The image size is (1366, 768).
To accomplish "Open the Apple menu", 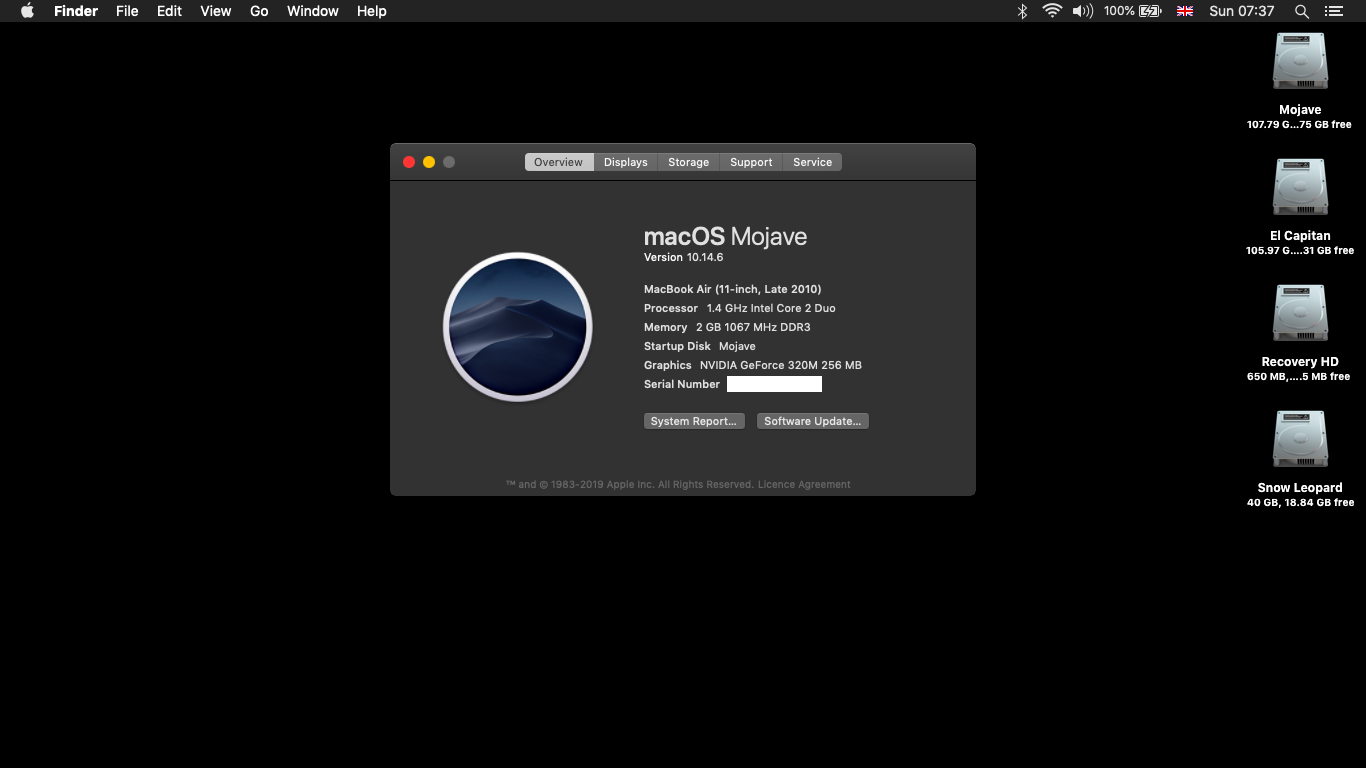I will [x=27, y=11].
